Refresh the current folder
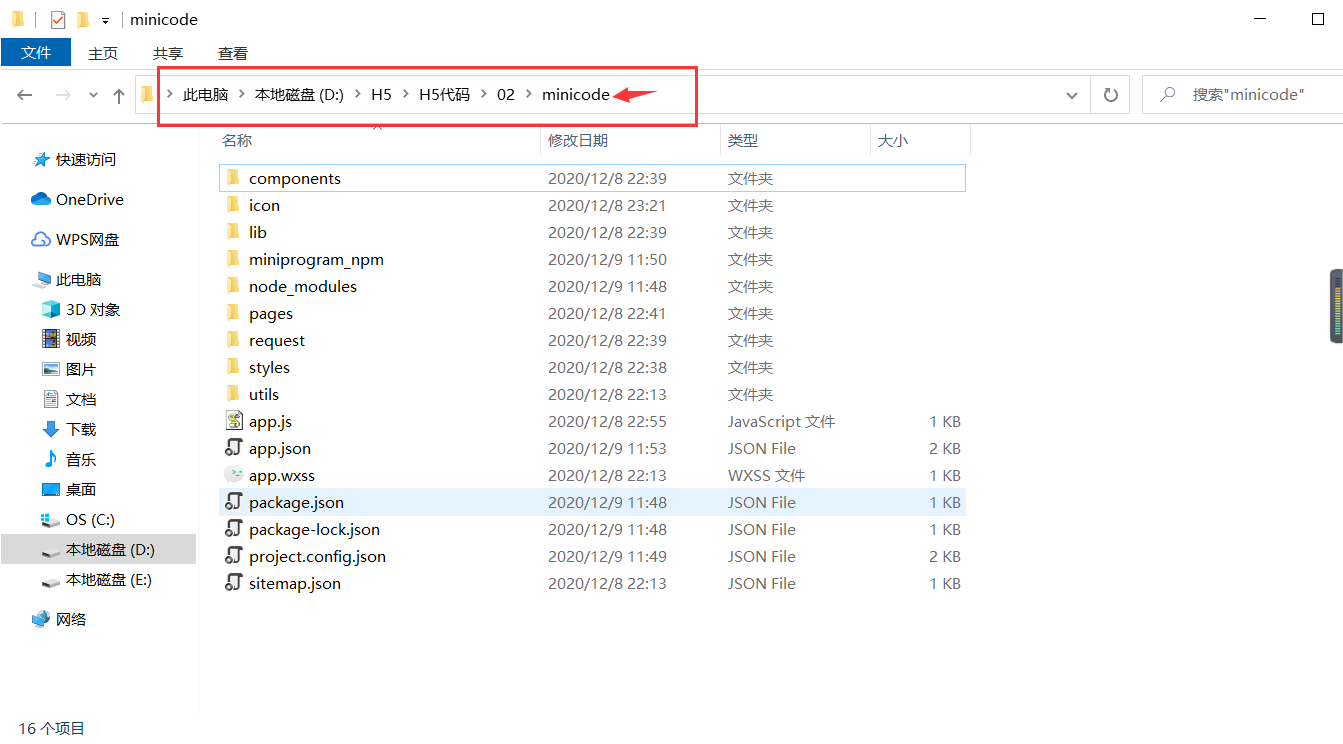This screenshot has width=1343, height=744. tap(1110, 95)
